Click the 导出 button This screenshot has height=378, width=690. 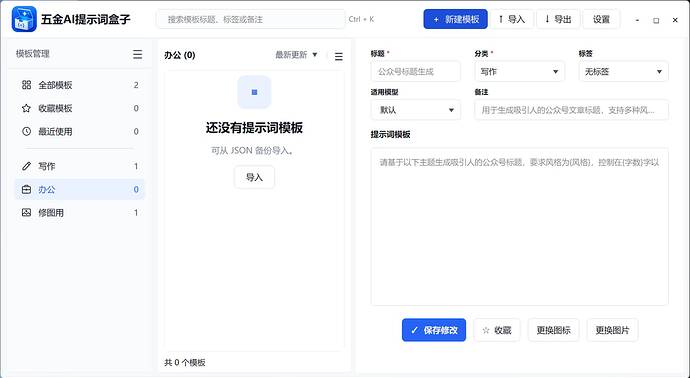click(558, 19)
